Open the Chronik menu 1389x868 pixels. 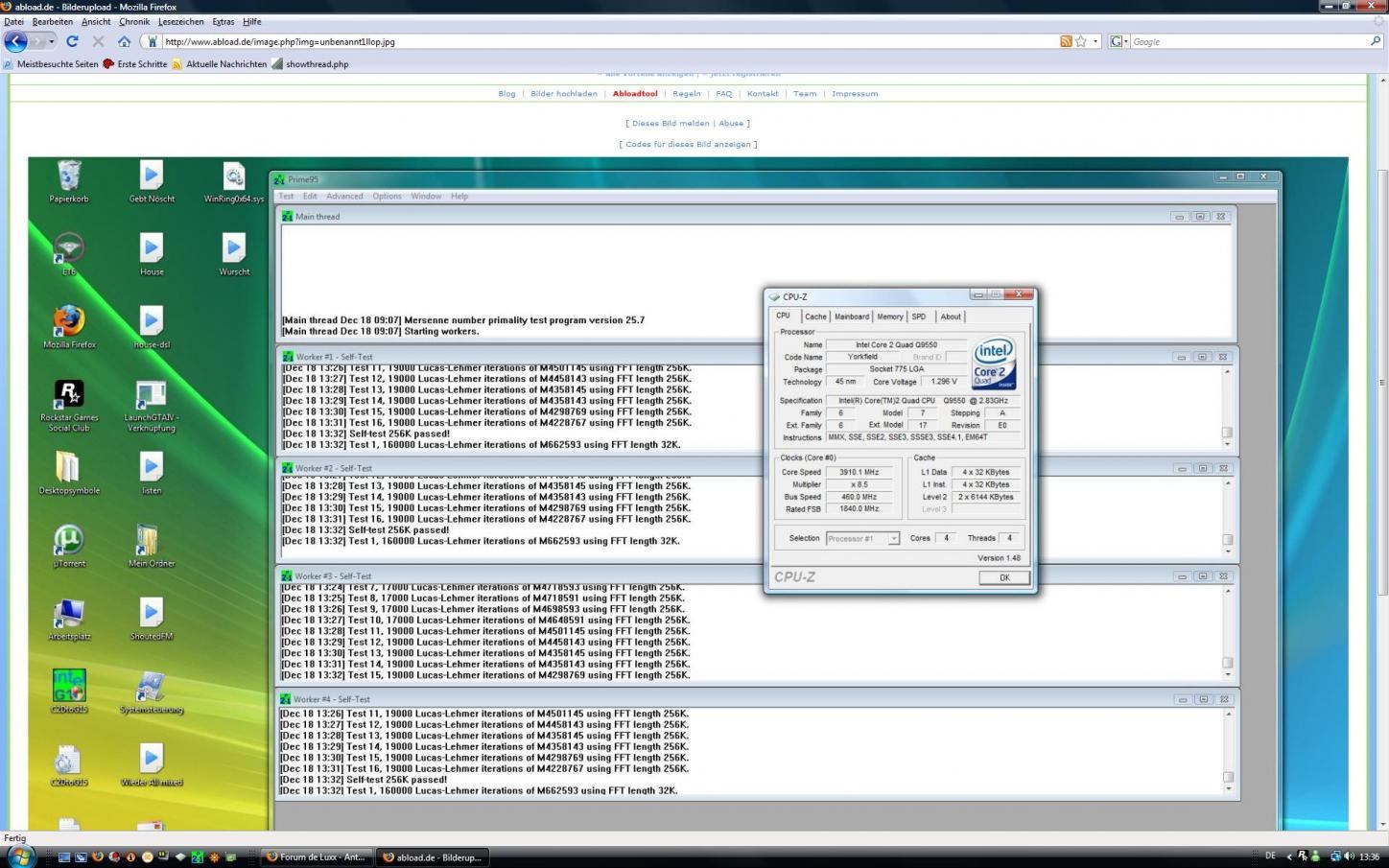134,21
